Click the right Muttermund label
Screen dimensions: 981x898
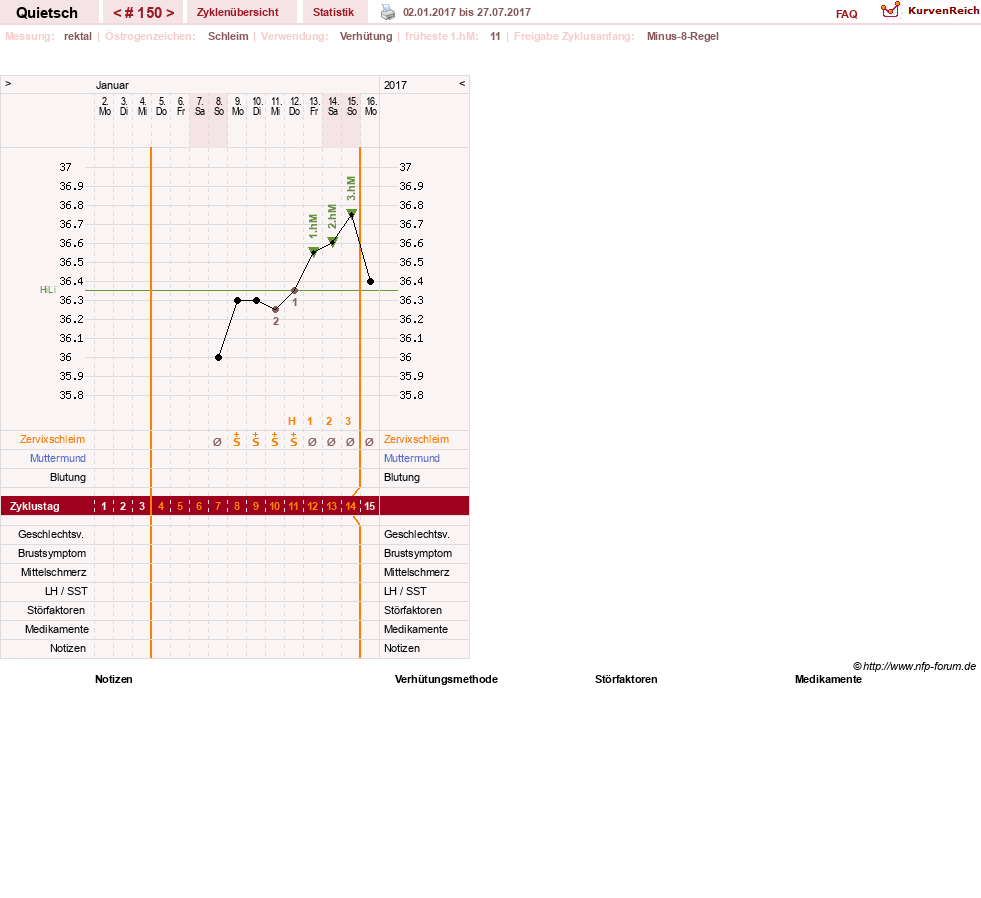412,458
